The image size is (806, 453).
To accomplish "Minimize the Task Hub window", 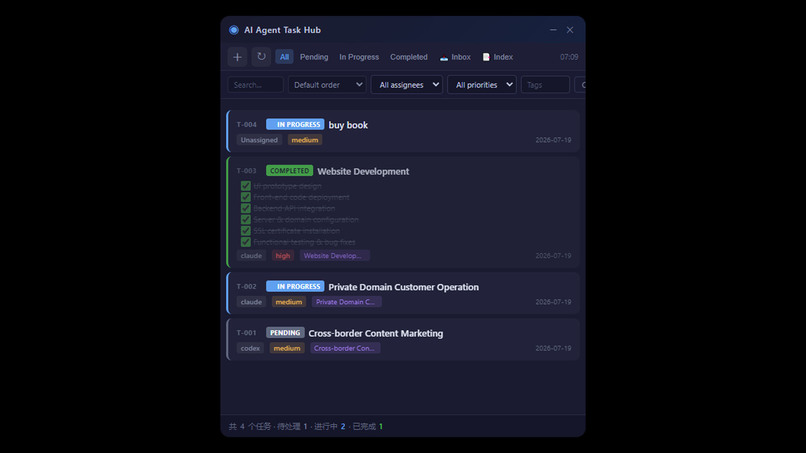I will pyautogui.click(x=553, y=30).
